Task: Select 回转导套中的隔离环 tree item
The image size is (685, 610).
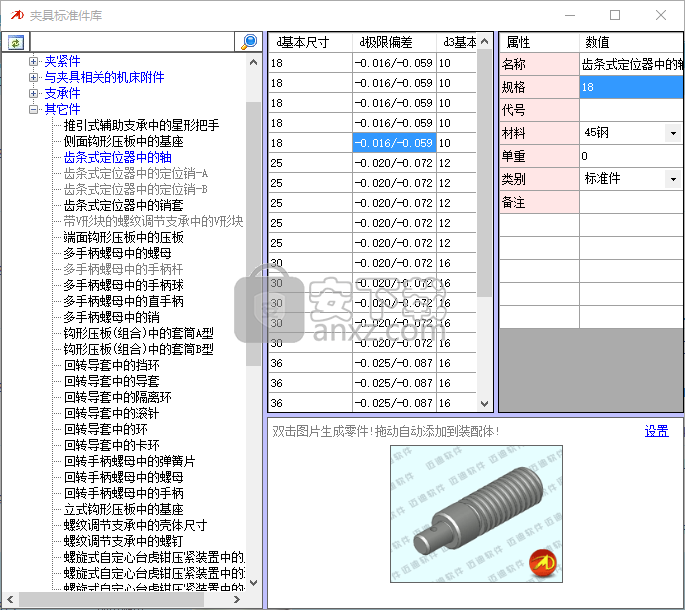Action: [117, 397]
